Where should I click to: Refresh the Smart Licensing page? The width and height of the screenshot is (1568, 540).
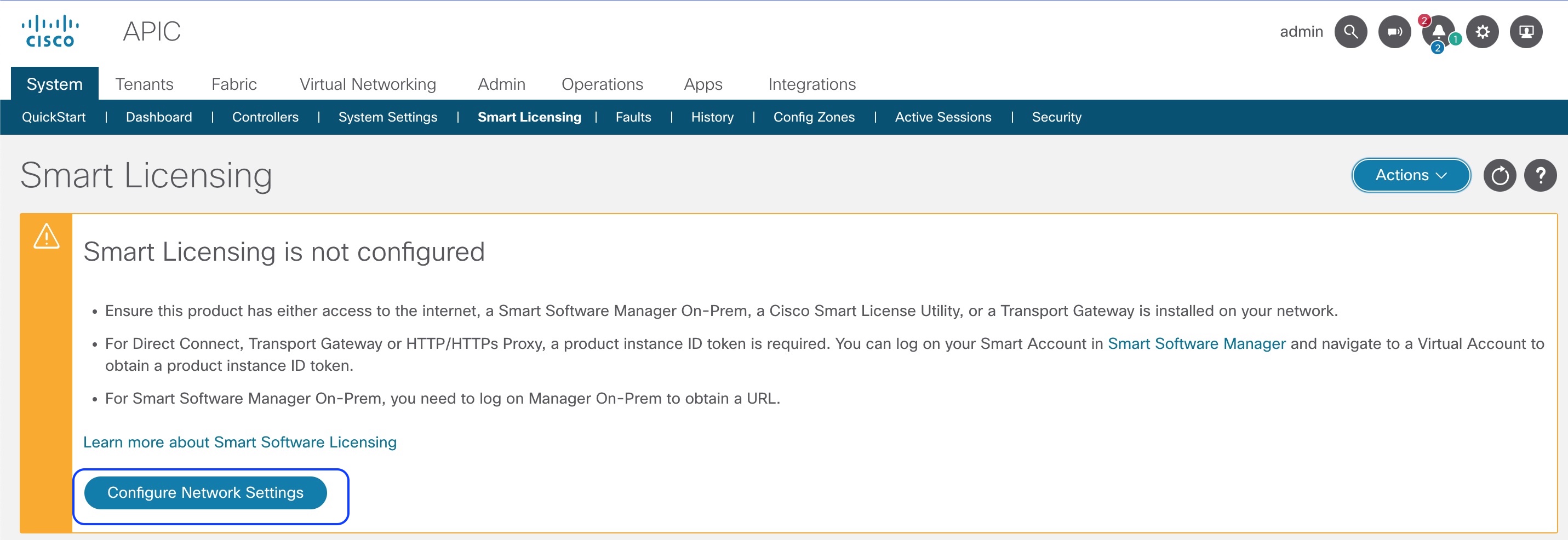[x=1500, y=176]
